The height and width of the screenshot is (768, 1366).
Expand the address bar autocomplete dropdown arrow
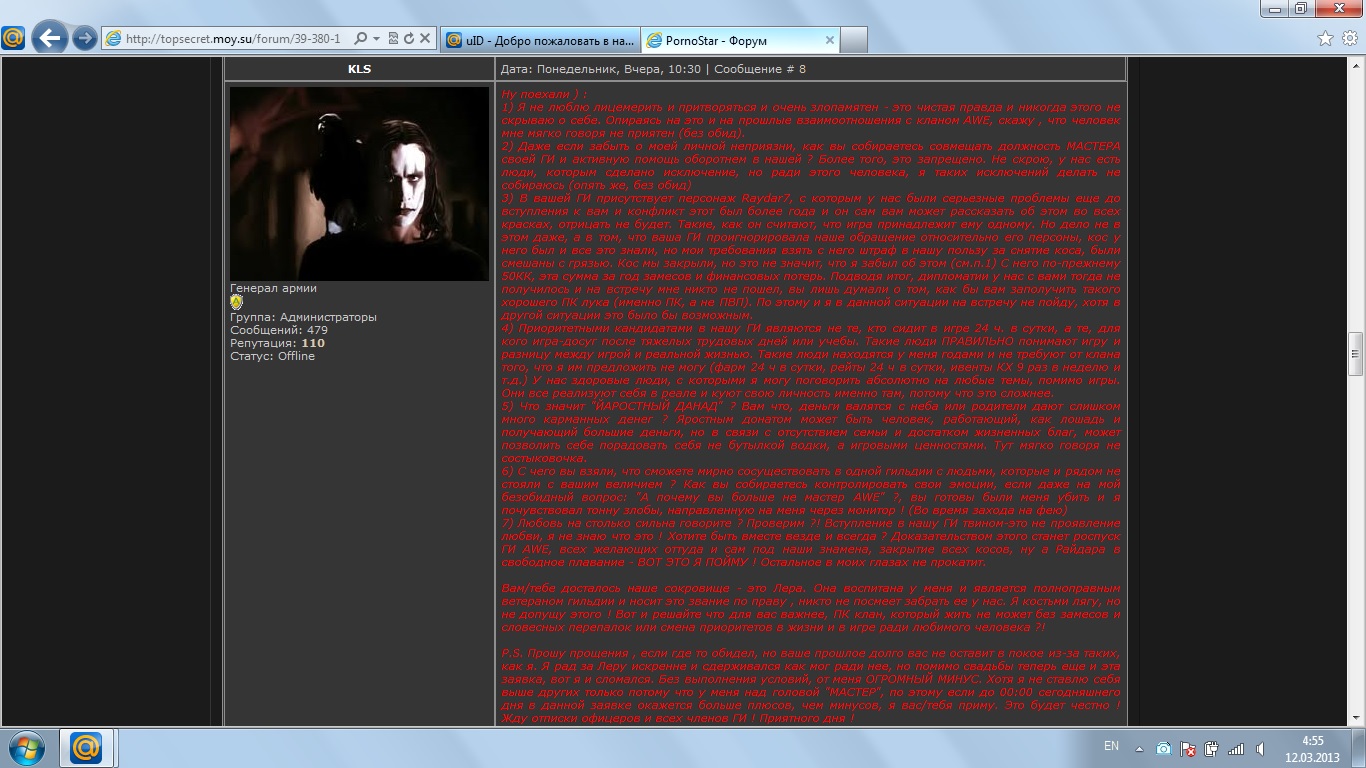pos(376,39)
